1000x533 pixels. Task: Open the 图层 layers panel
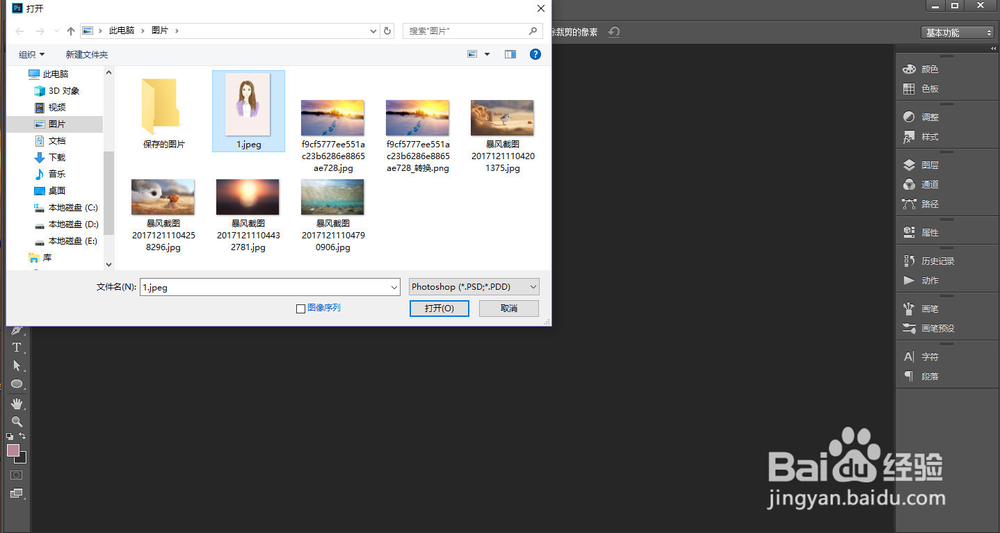click(x=920, y=165)
